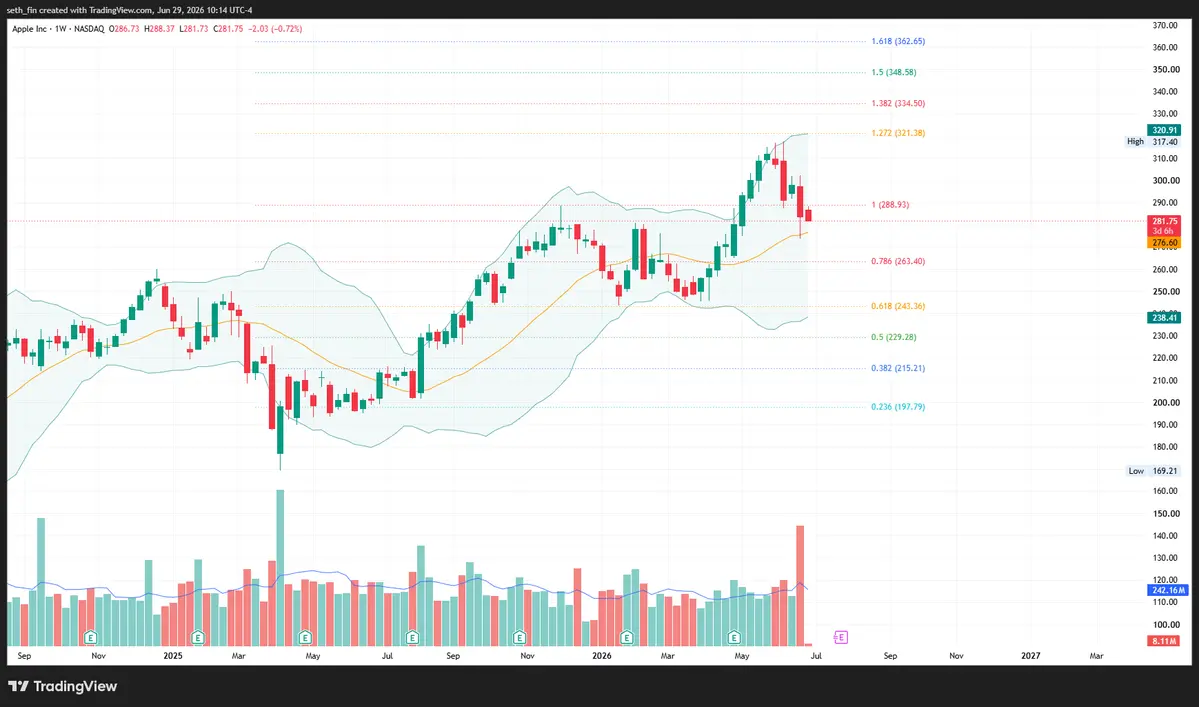
Task: Click the orange 276.60 moving average tag
Action: coord(1164,243)
